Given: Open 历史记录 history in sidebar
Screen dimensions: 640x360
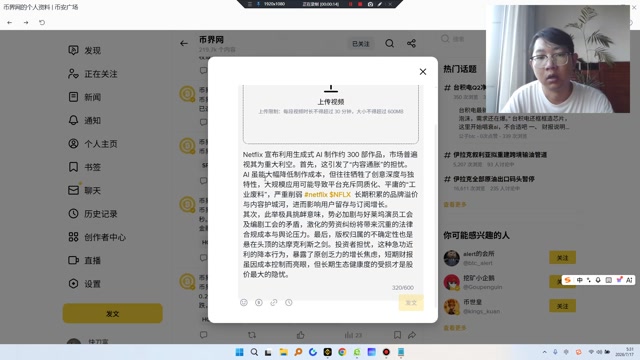Looking at the screenshot, I should pyautogui.click(x=93, y=214).
